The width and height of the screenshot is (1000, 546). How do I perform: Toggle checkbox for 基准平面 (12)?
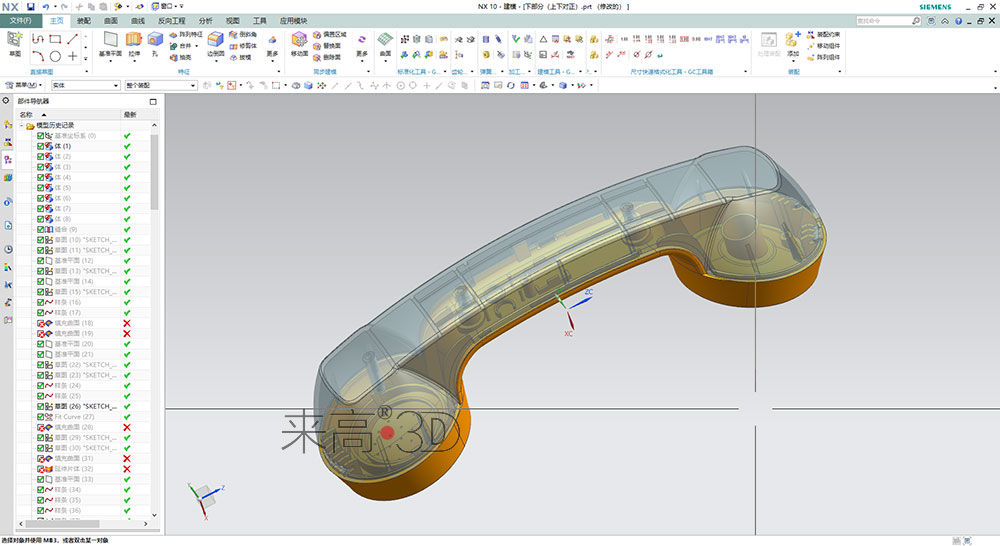(x=41, y=260)
